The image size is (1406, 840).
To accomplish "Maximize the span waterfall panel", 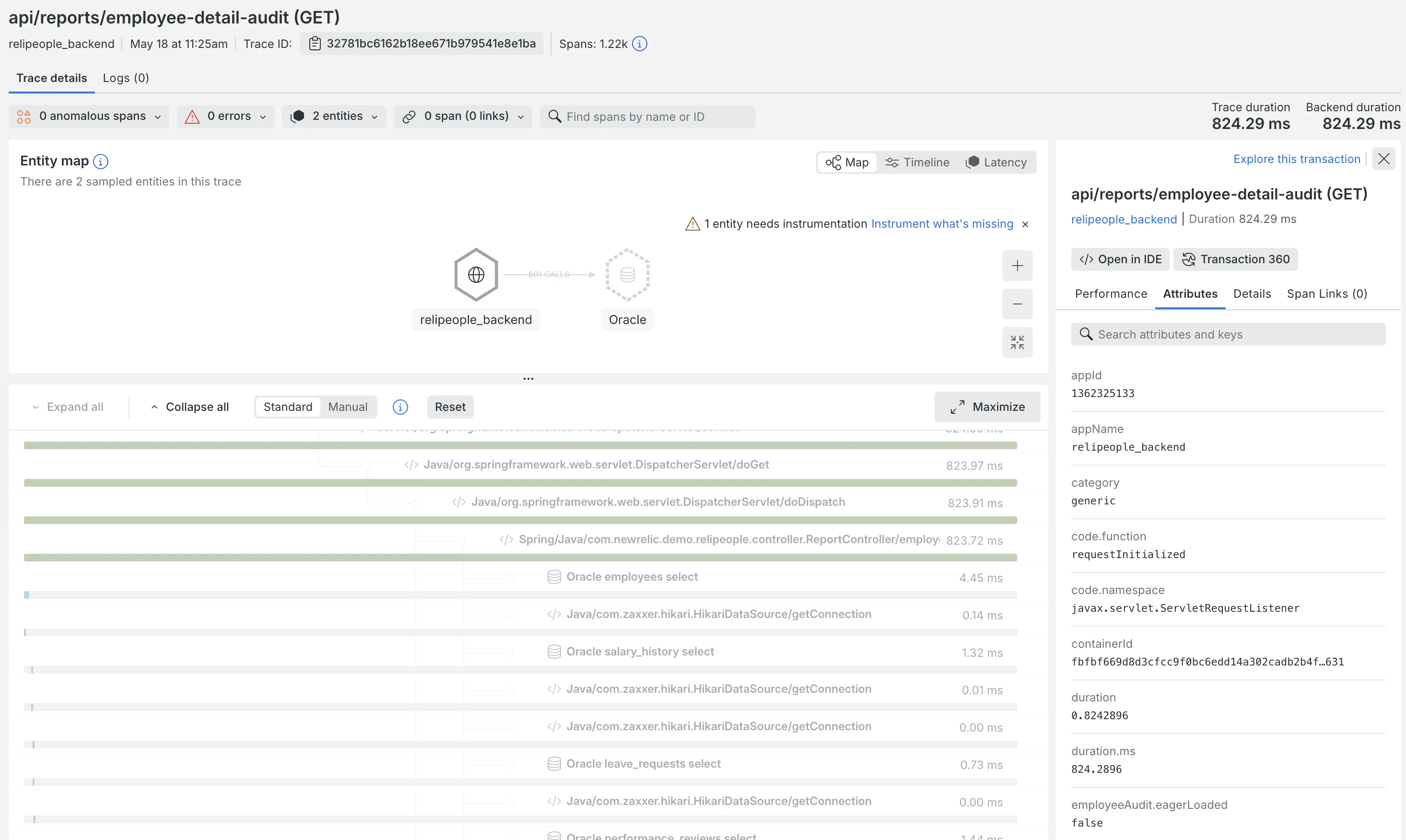I will coord(987,407).
